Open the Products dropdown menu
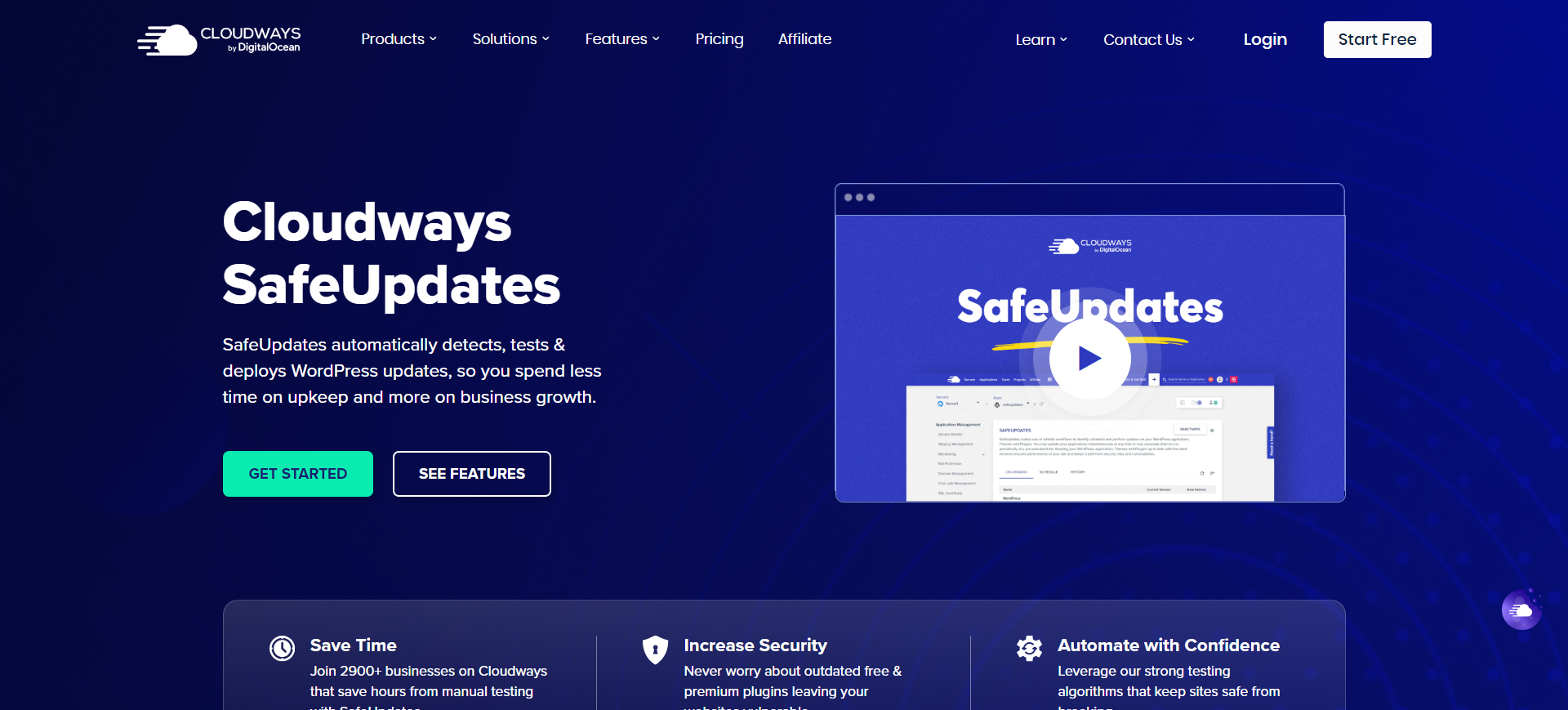The height and width of the screenshot is (710, 1568). [x=399, y=39]
